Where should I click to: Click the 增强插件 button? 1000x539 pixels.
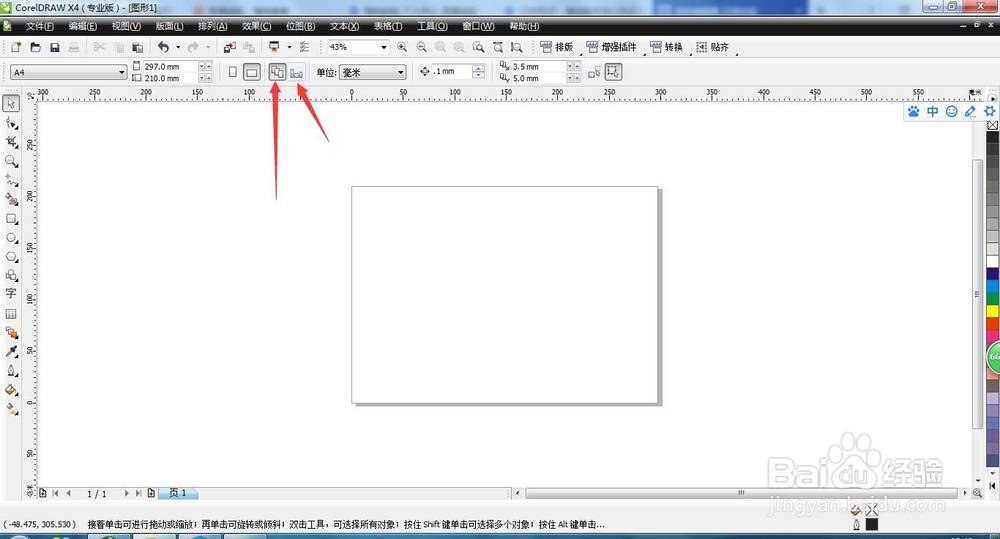click(x=611, y=47)
